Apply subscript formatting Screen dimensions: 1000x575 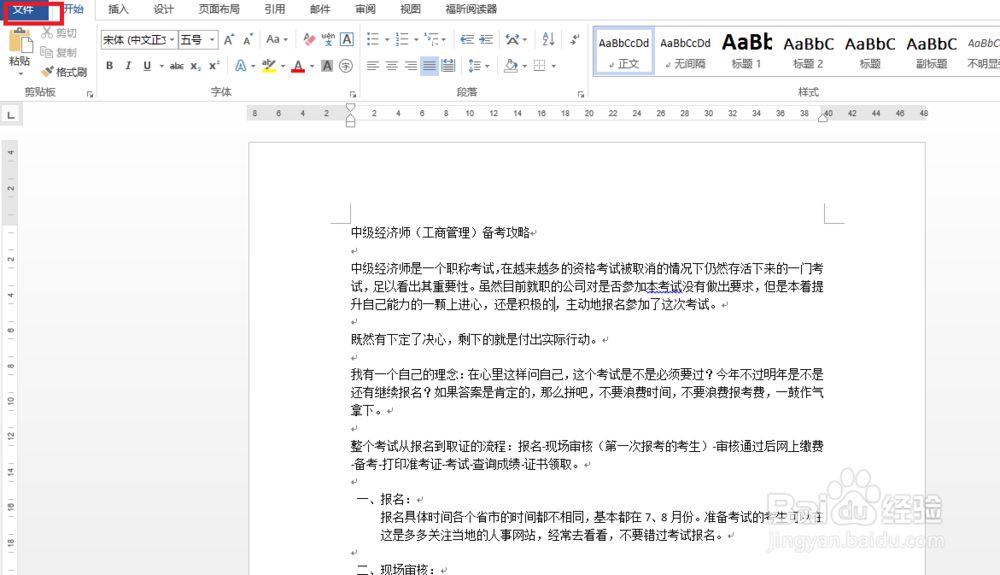tap(196, 66)
